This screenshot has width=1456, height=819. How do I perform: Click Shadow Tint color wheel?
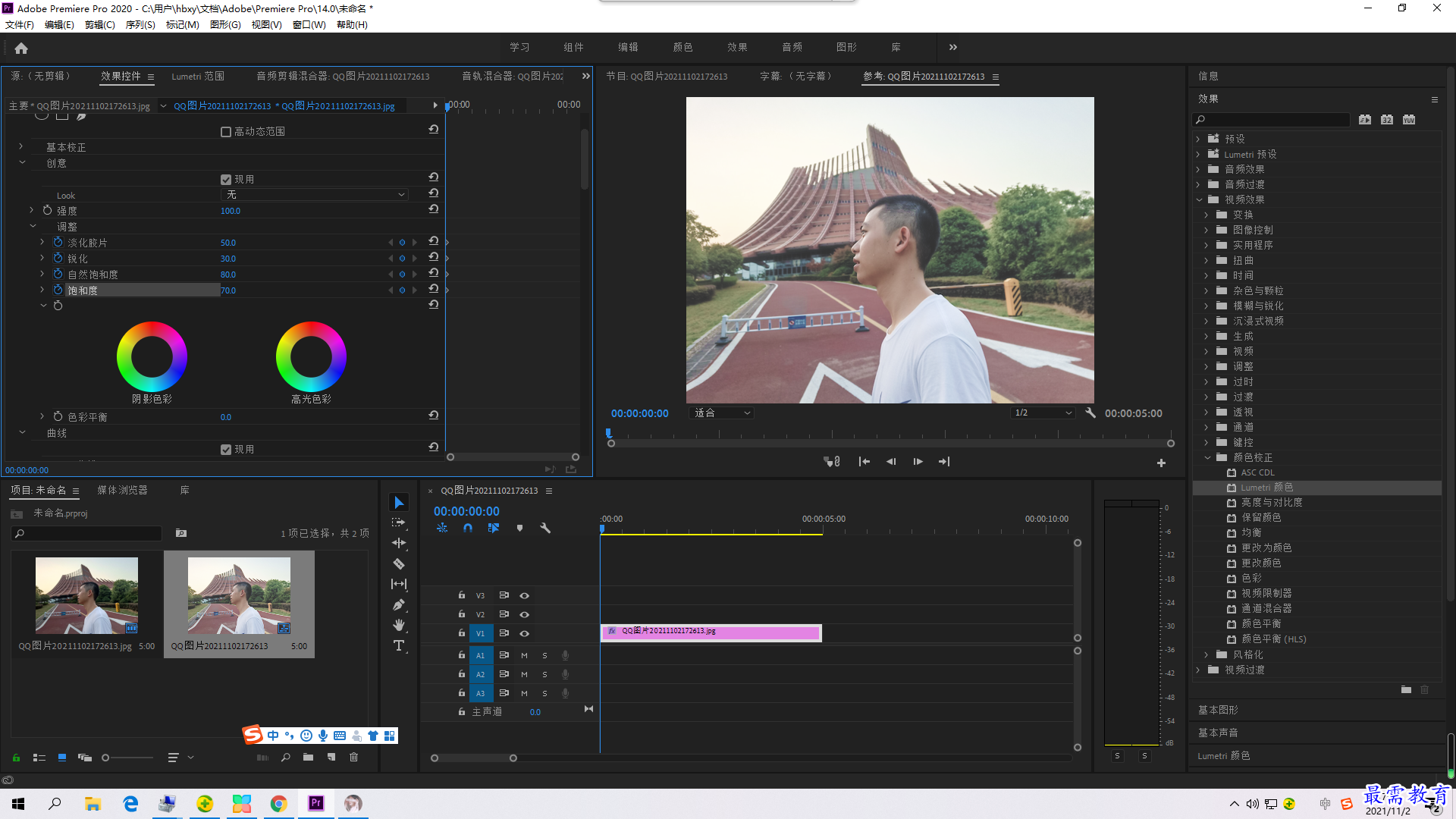pyautogui.click(x=152, y=356)
